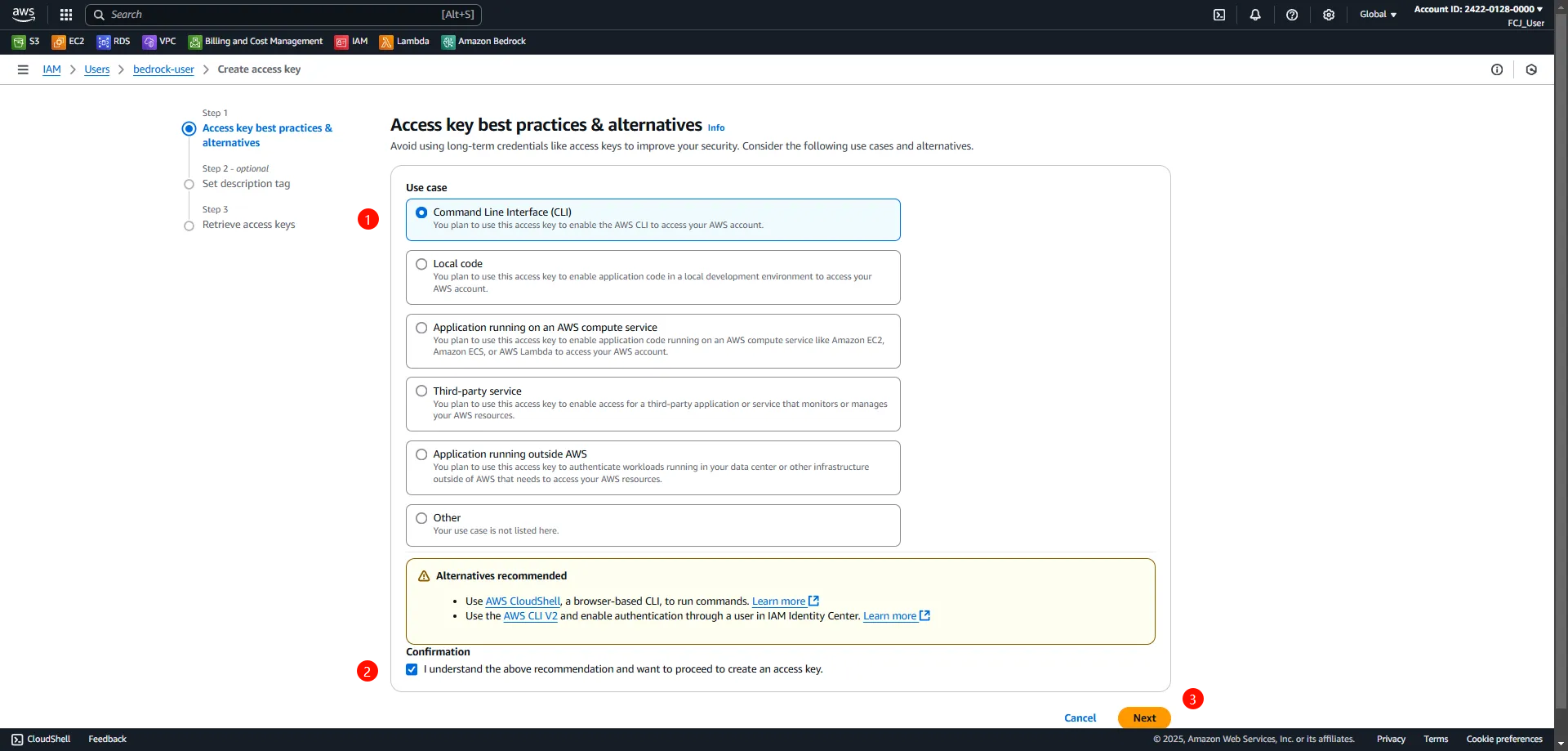The width and height of the screenshot is (1568, 751).
Task: Select Third-party service use case
Action: (x=653, y=404)
